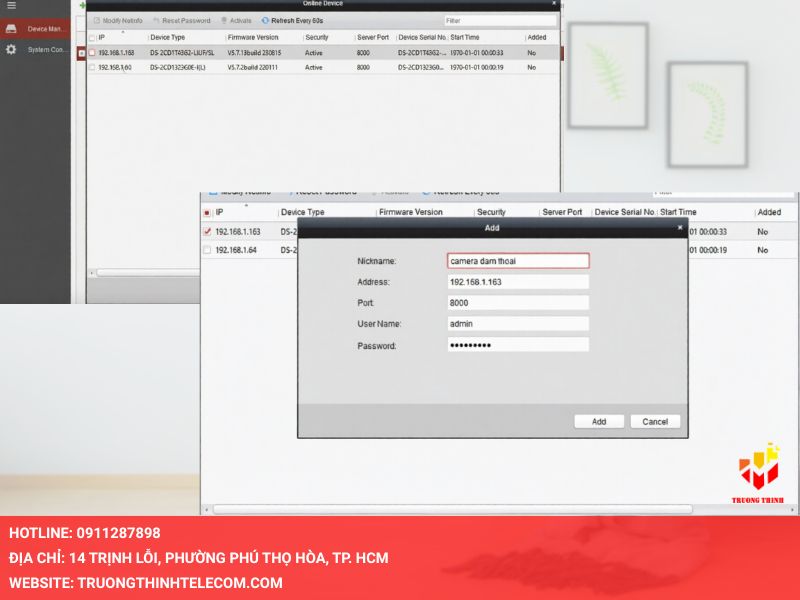Click the Password field in the Add dialog
The height and width of the screenshot is (600, 800).
click(x=518, y=345)
